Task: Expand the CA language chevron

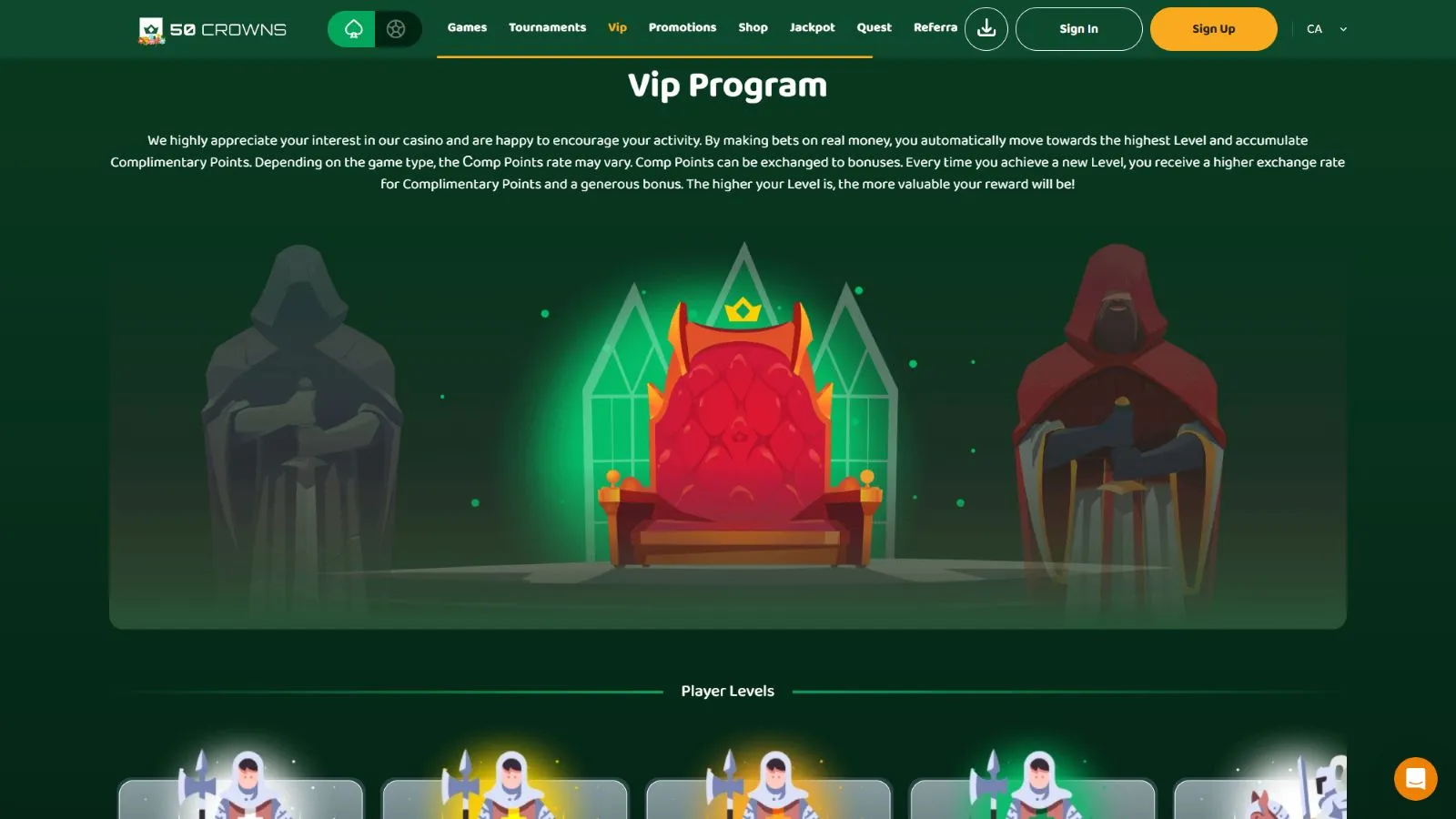Action: [x=1343, y=29]
